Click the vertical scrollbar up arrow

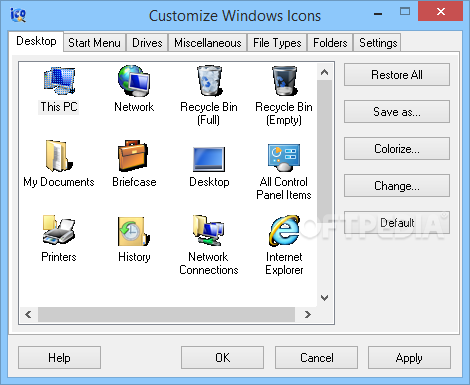tap(324, 72)
